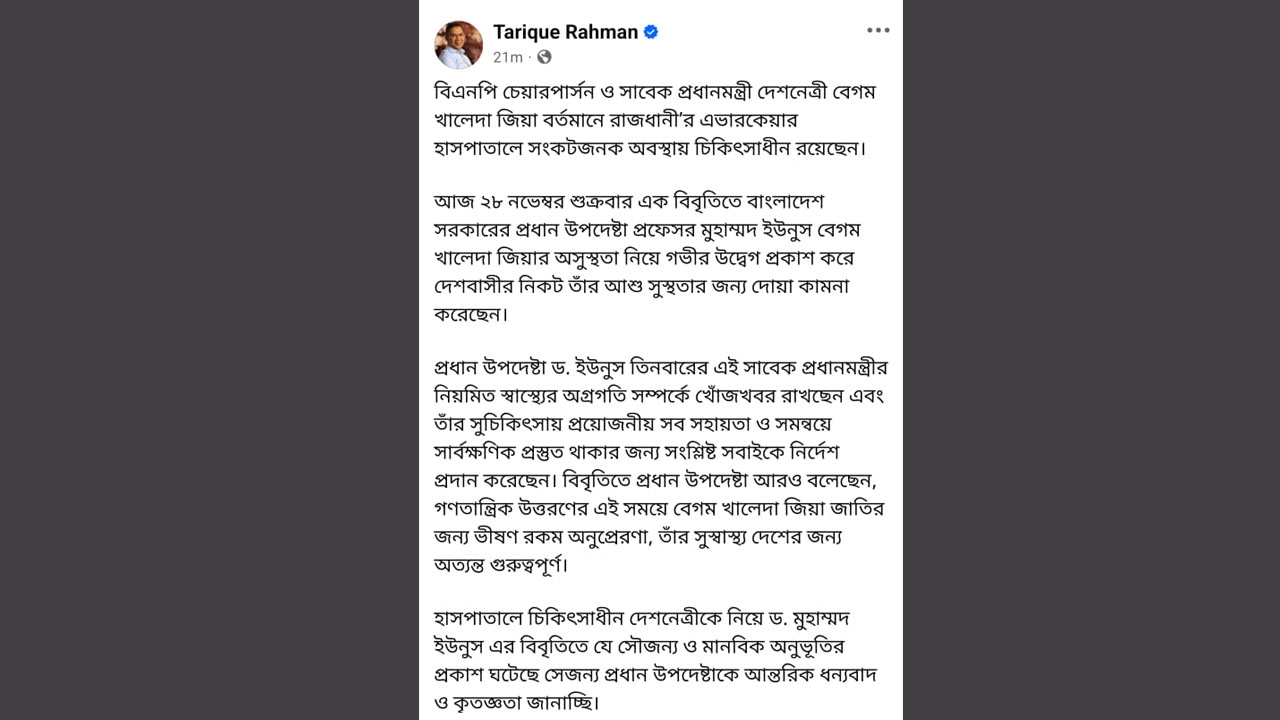Click the Tarique Rahman name link
Screen dimensions: 1280x720
[565, 32]
